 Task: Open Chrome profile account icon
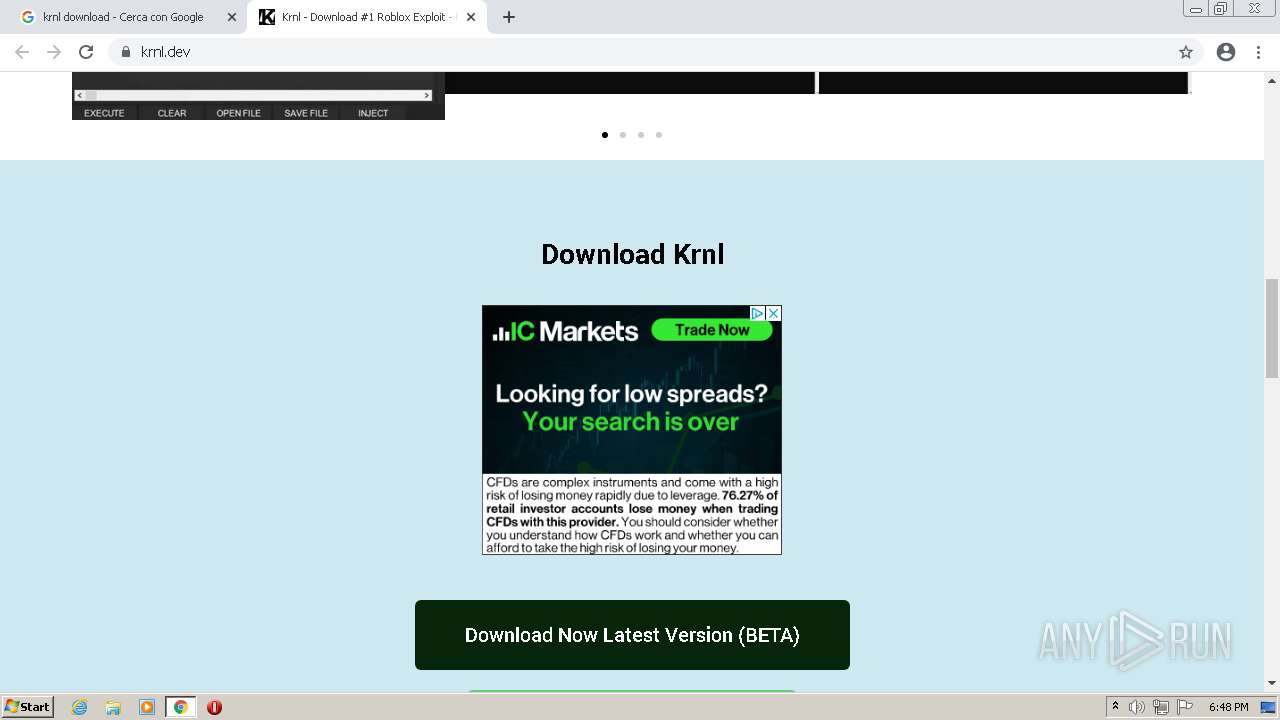[1226, 52]
